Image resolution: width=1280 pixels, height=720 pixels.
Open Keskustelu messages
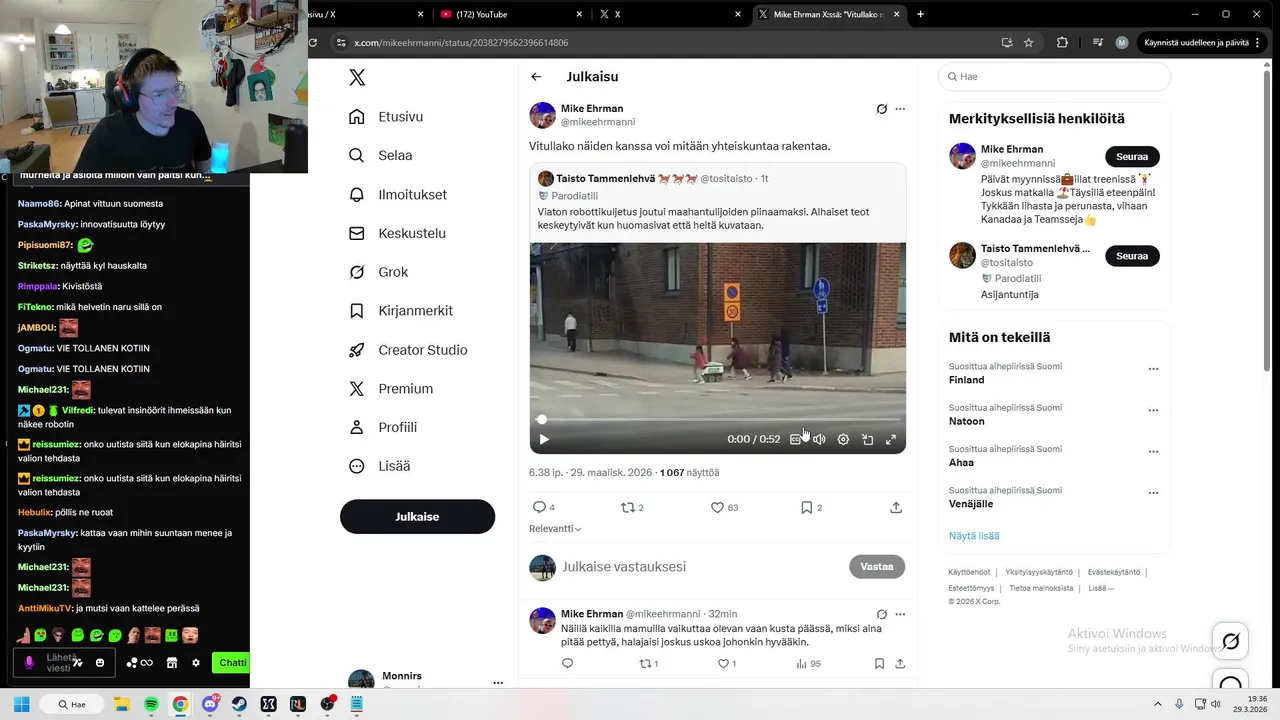tap(397, 233)
